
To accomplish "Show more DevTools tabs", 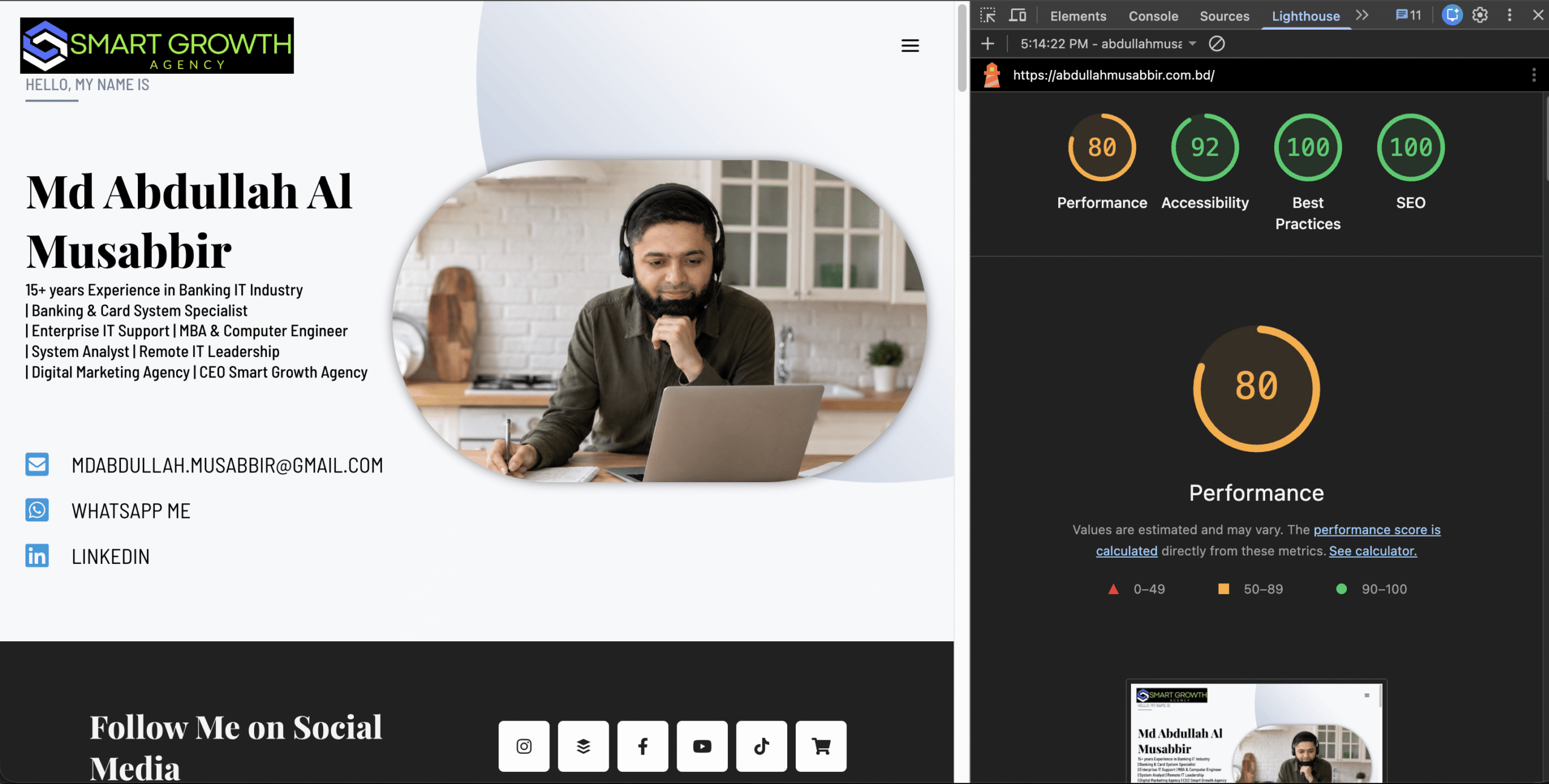I will pyautogui.click(x=1362, y=16).
